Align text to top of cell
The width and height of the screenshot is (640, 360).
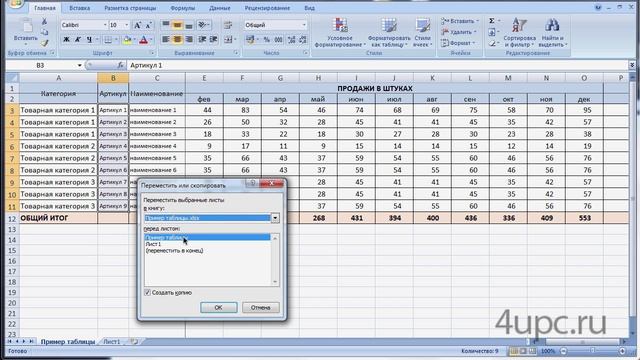tap(166, 25)
